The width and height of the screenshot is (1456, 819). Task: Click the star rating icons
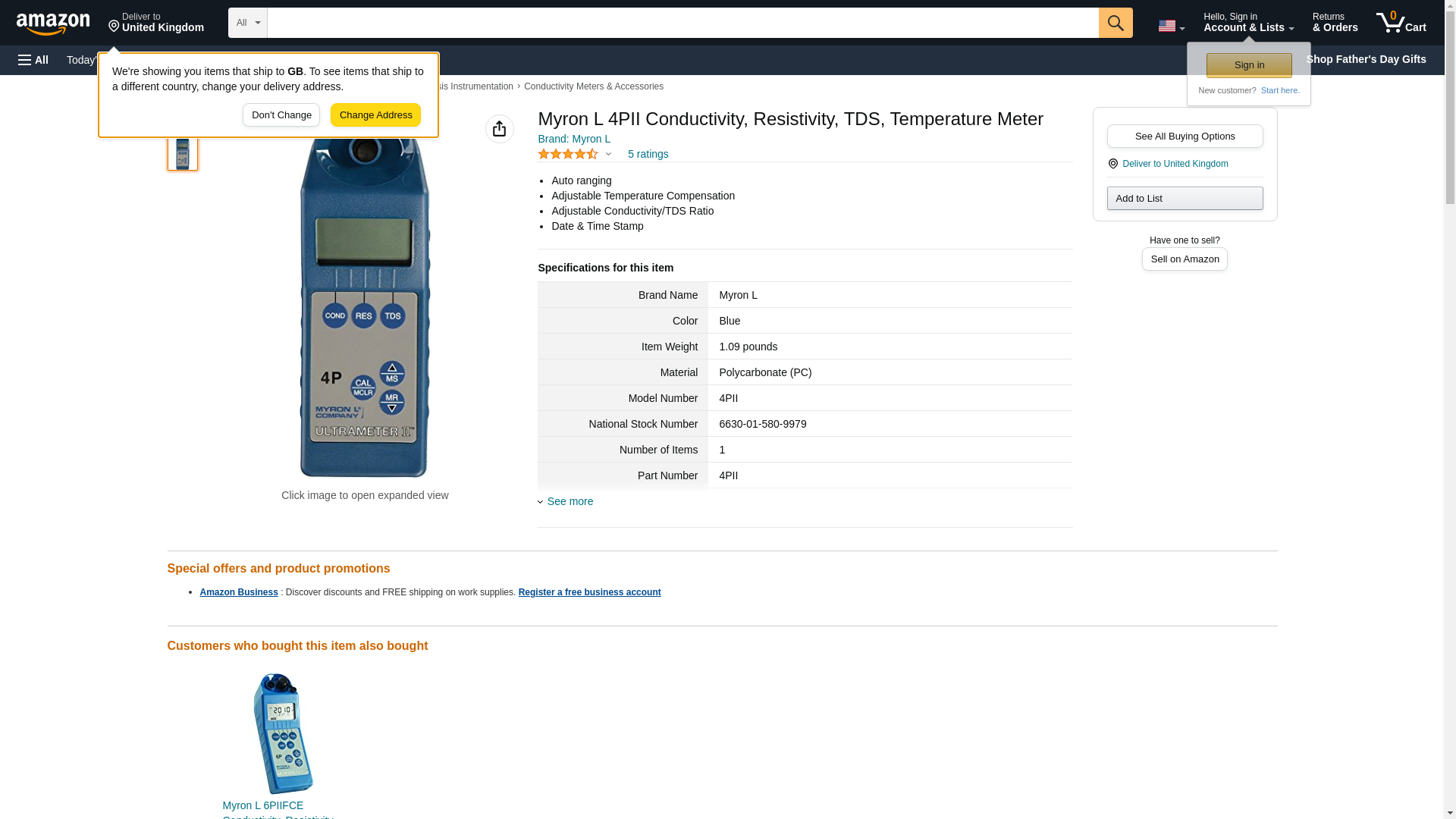pyautogui.click(x=567, y=154)
